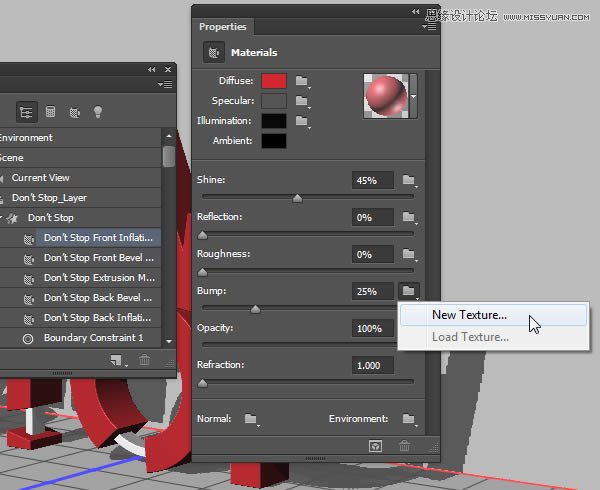Image resolution: width=600 pixels, height=490 pixels.
Task: Select the Environment row
Action: 80,138
